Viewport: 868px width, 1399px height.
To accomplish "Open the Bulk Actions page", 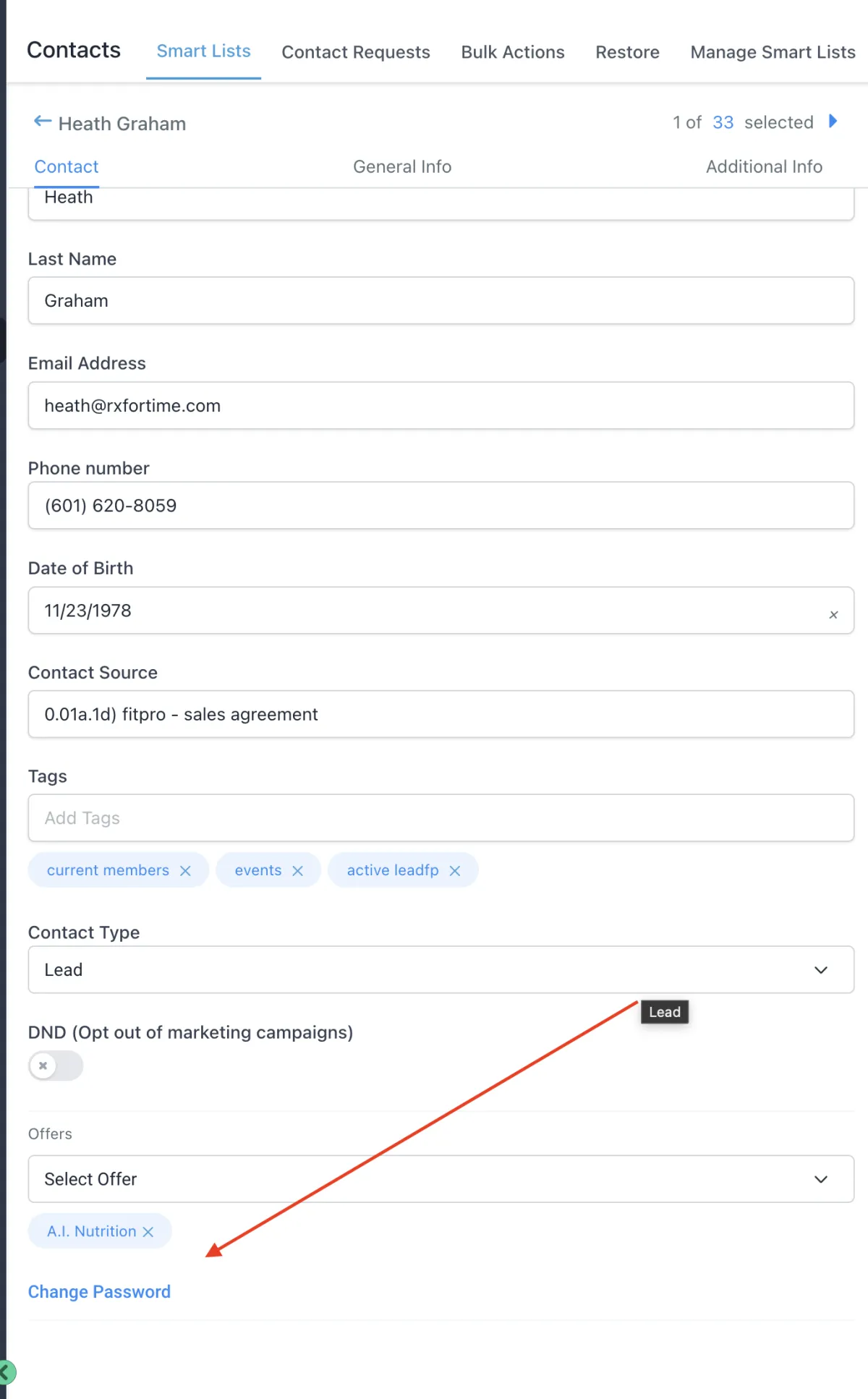I will click(x=513, y=52).
